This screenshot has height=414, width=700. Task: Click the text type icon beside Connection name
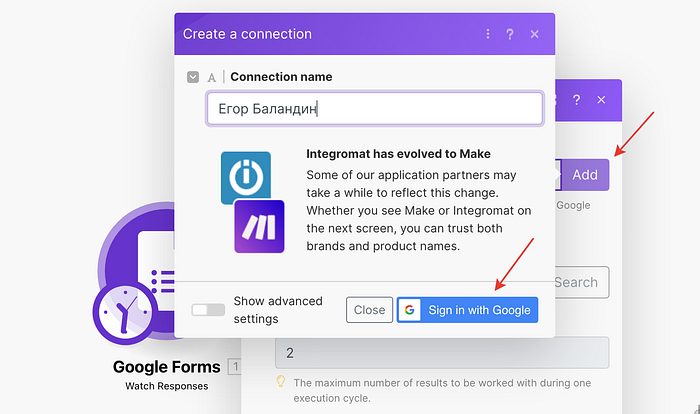pyautogui.click(x=212, y=78)
